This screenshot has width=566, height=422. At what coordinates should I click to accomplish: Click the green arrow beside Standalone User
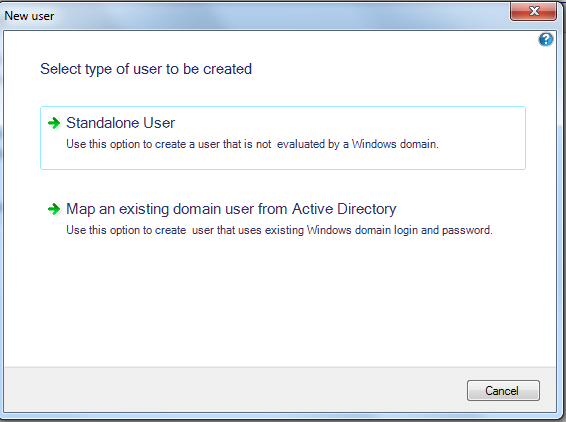(x=54, y=123)
